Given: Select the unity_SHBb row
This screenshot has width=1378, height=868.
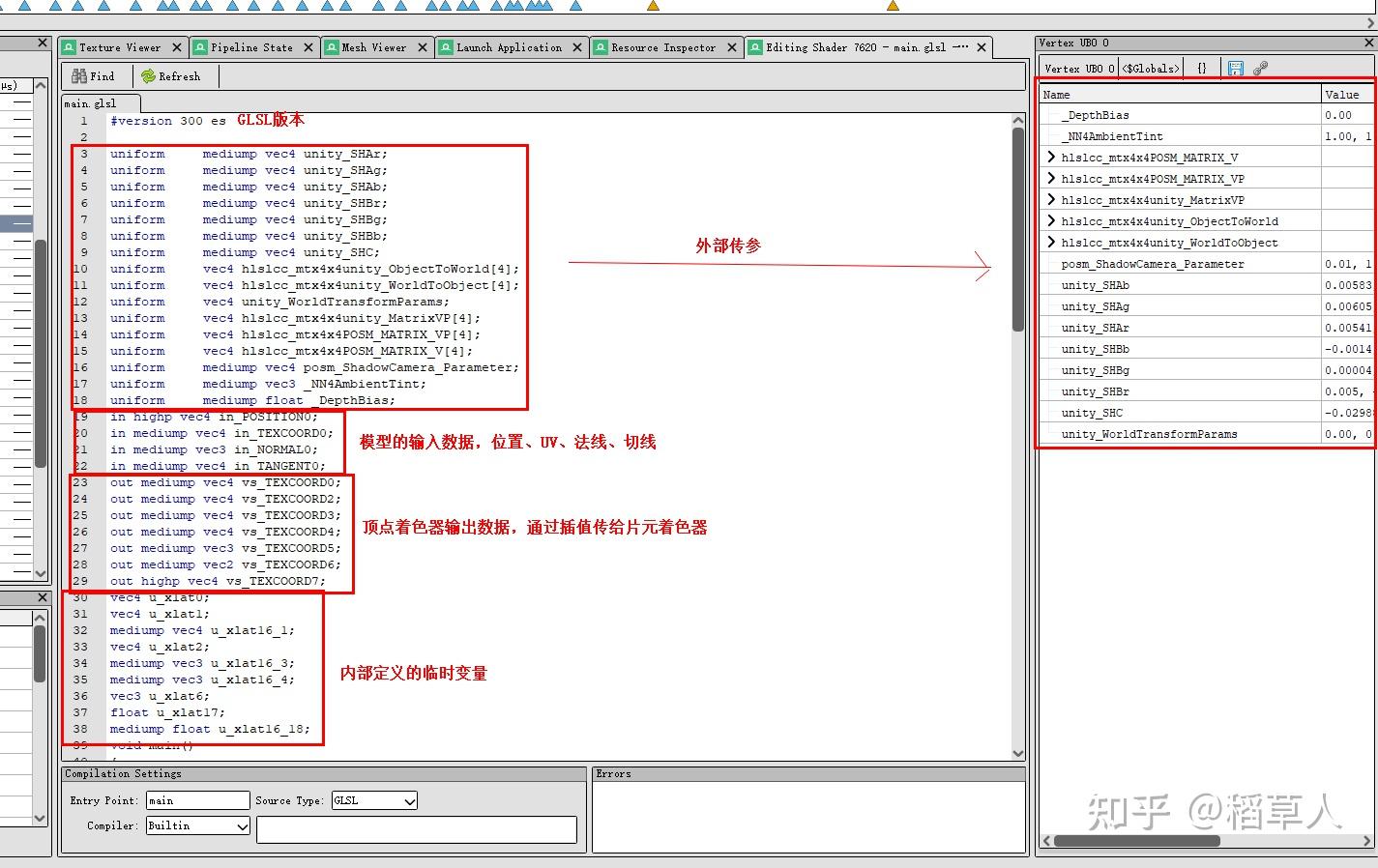Looking at the screenshot, I should pyautogui.click(x=1206, y=349).
